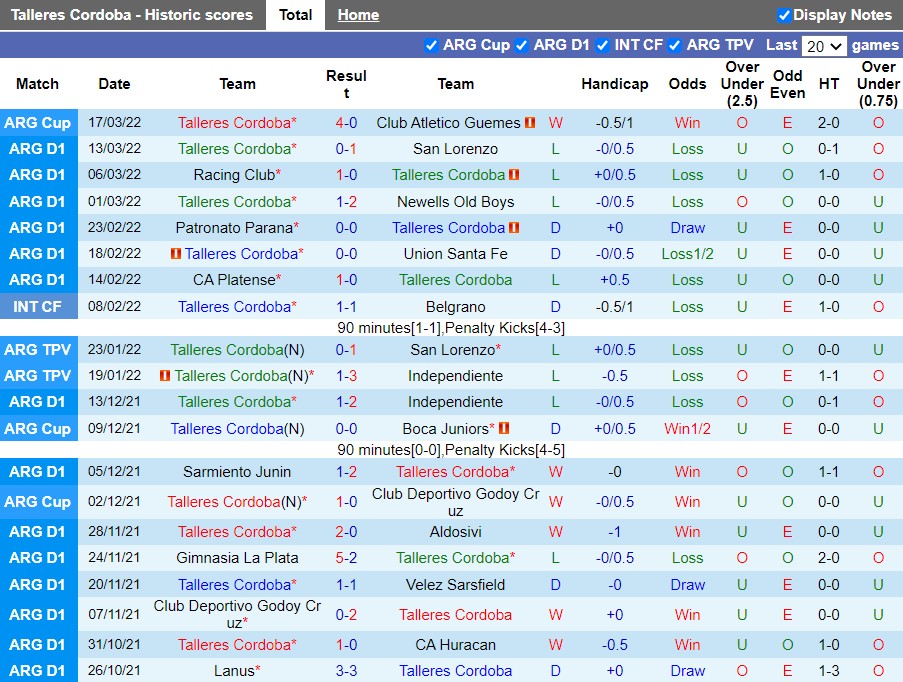
Task: Click the 5-2 result of the Gimnasia La Plata match
Action: click(x=346, y=558)
